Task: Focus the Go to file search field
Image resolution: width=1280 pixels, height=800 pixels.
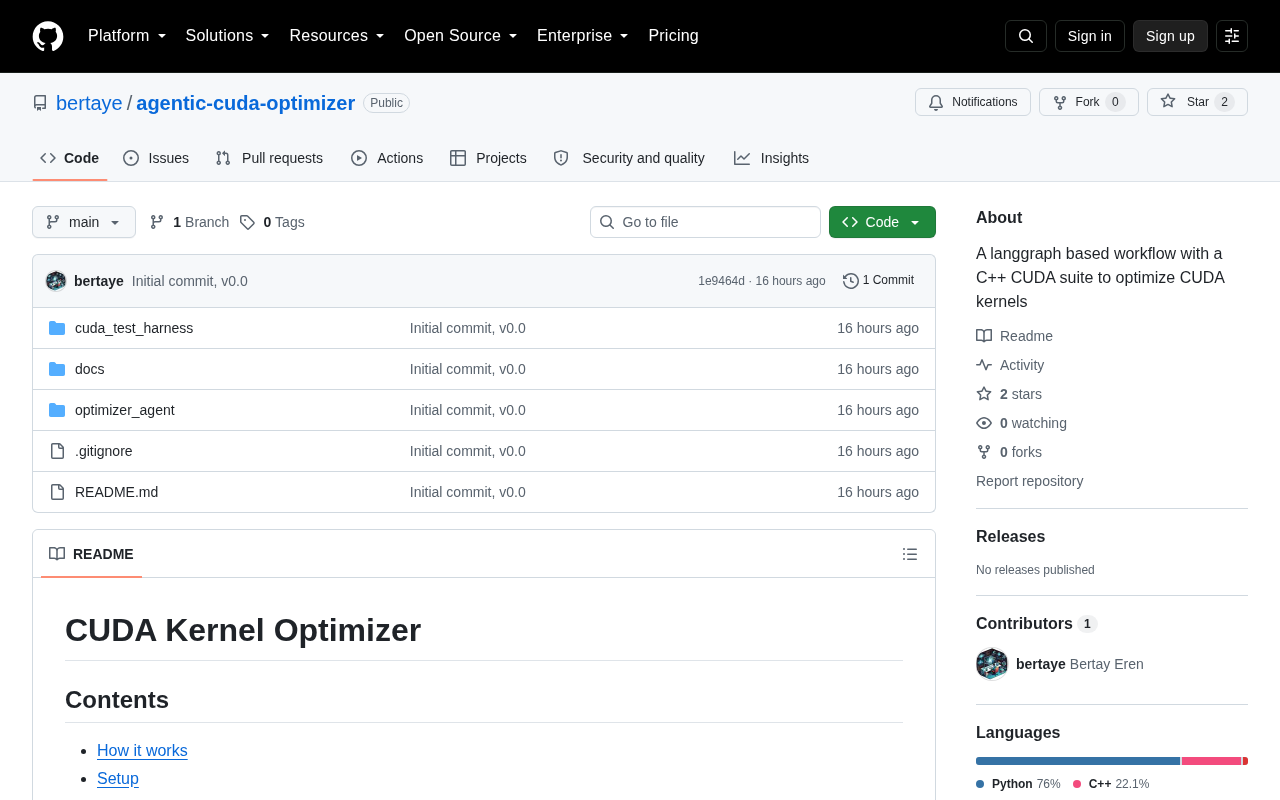Action: click(x=705, y=222)
